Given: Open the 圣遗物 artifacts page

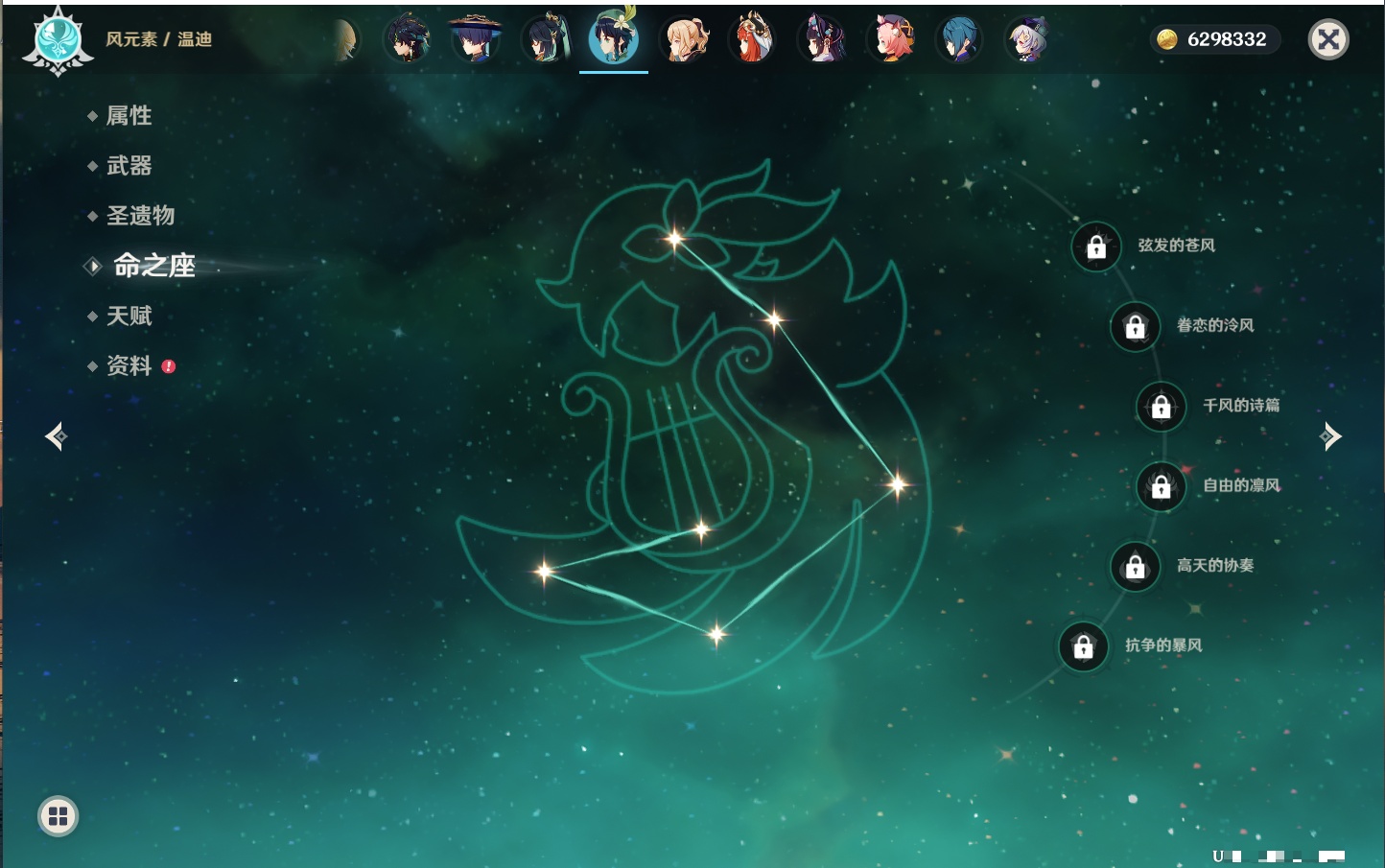Looking at the screenshot, I should 140,216.
